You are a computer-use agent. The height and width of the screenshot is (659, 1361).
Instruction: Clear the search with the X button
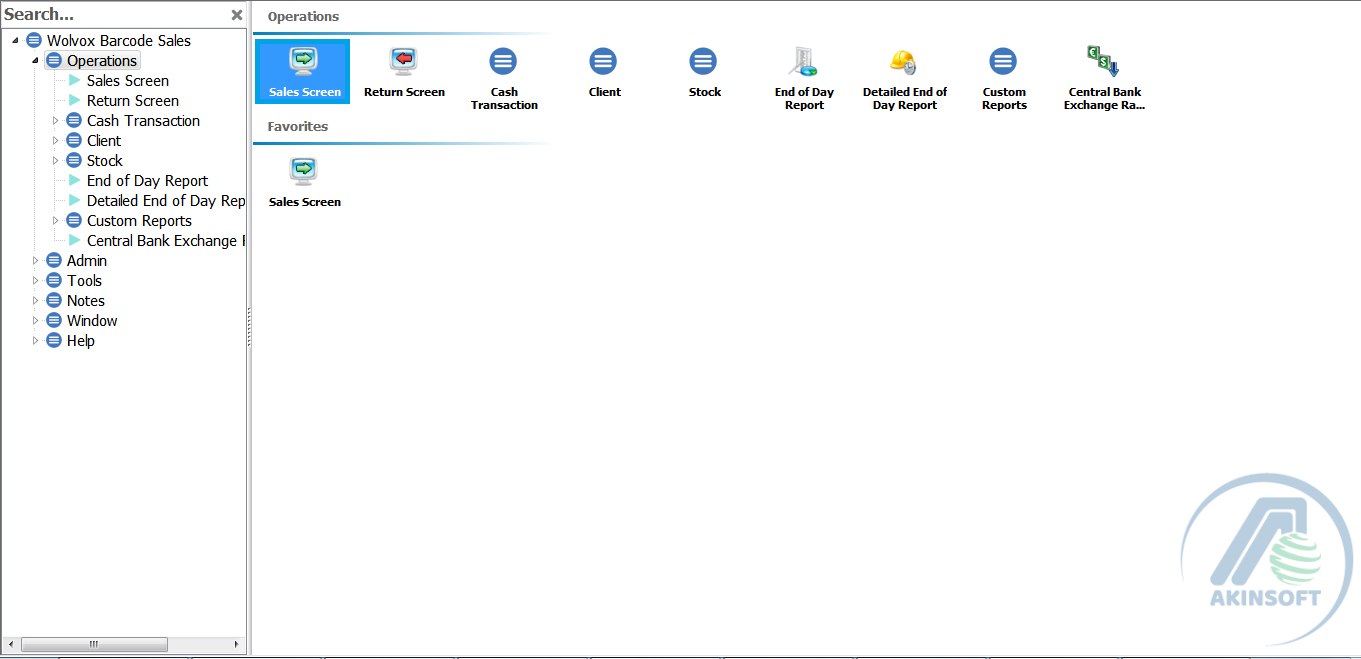click(x=237, y=15)
